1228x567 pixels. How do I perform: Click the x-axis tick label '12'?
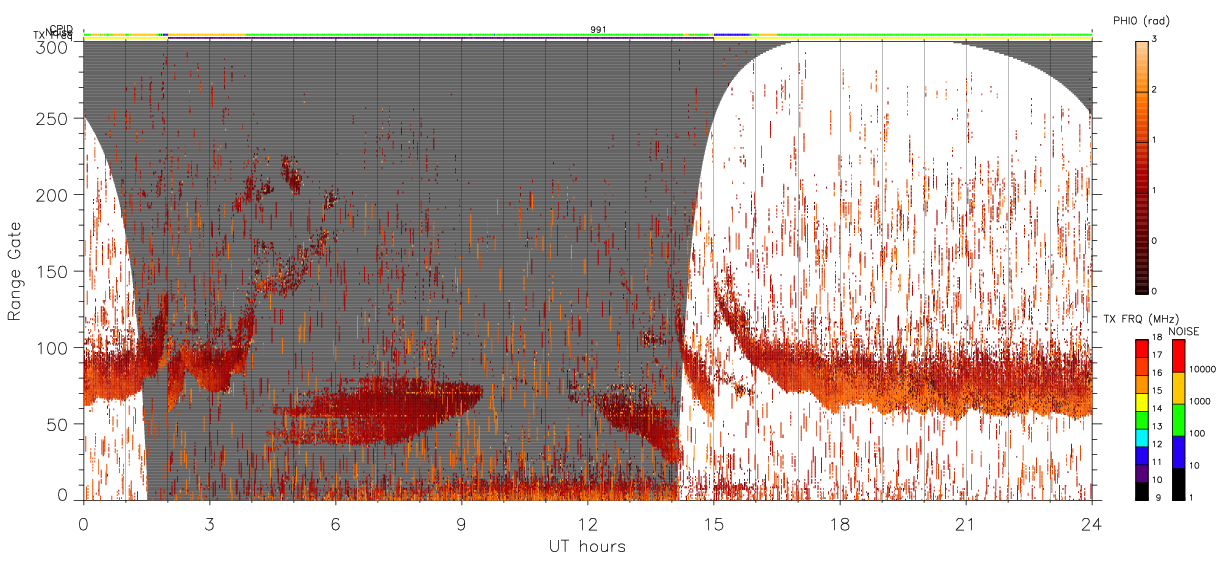587,524
